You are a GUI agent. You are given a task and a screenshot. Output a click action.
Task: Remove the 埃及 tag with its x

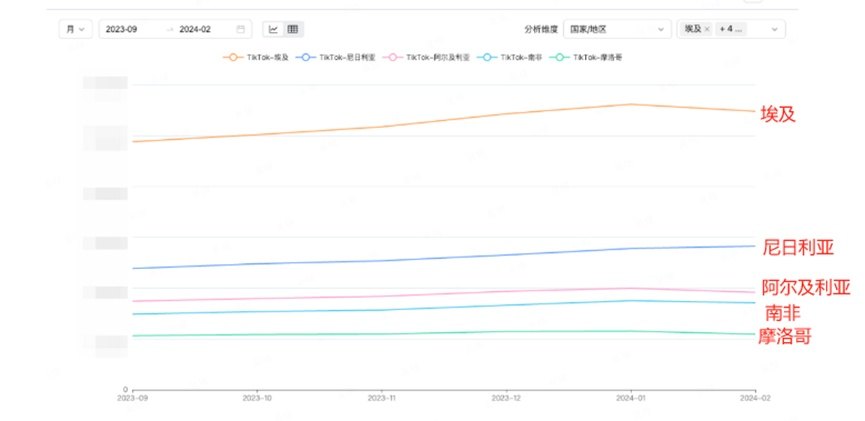[707, 29]
